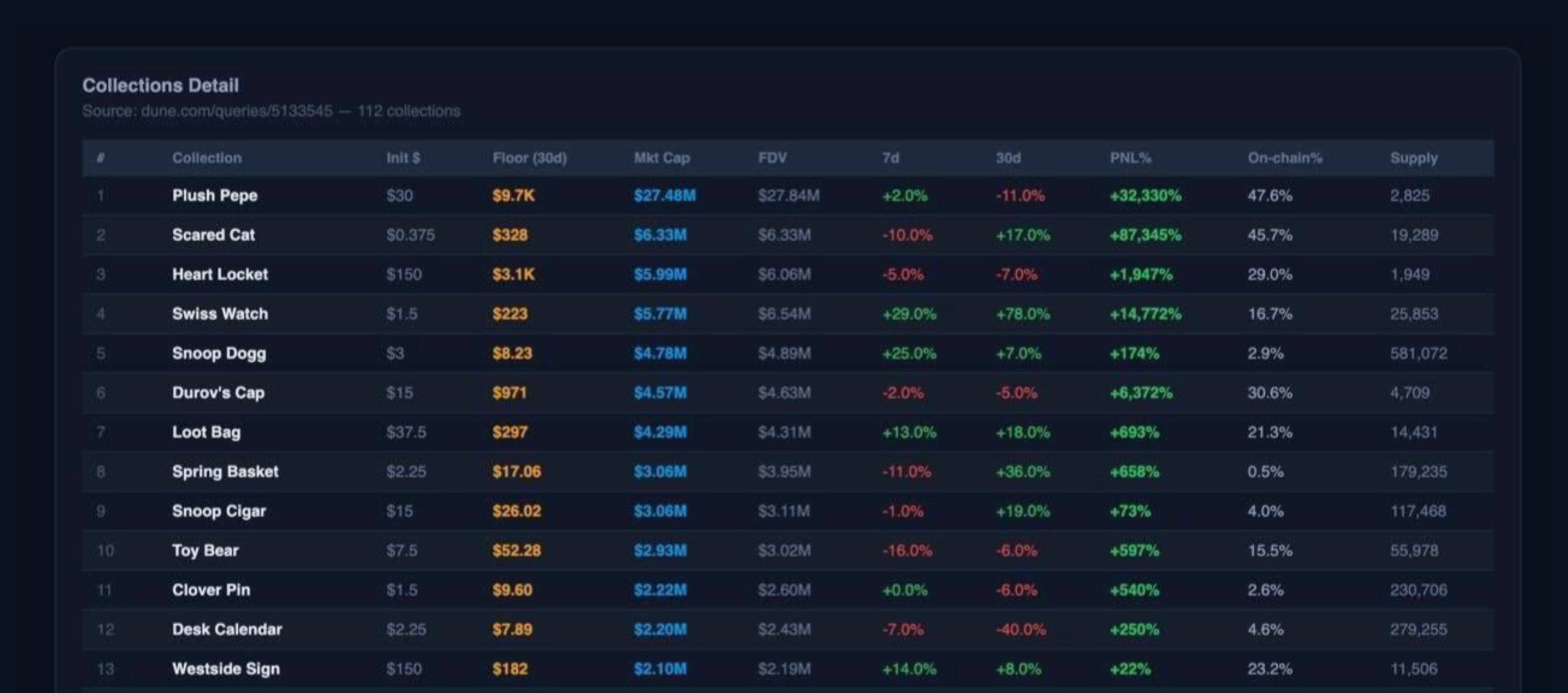Select the Scared Cat collection

(x=788, y=235)
